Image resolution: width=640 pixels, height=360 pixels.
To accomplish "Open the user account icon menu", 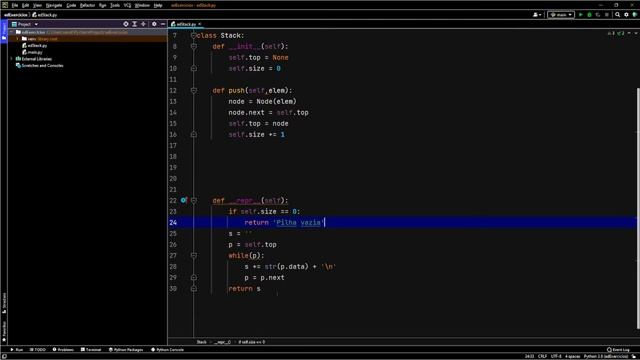I will pyautogui.click(x=537, y=15).
